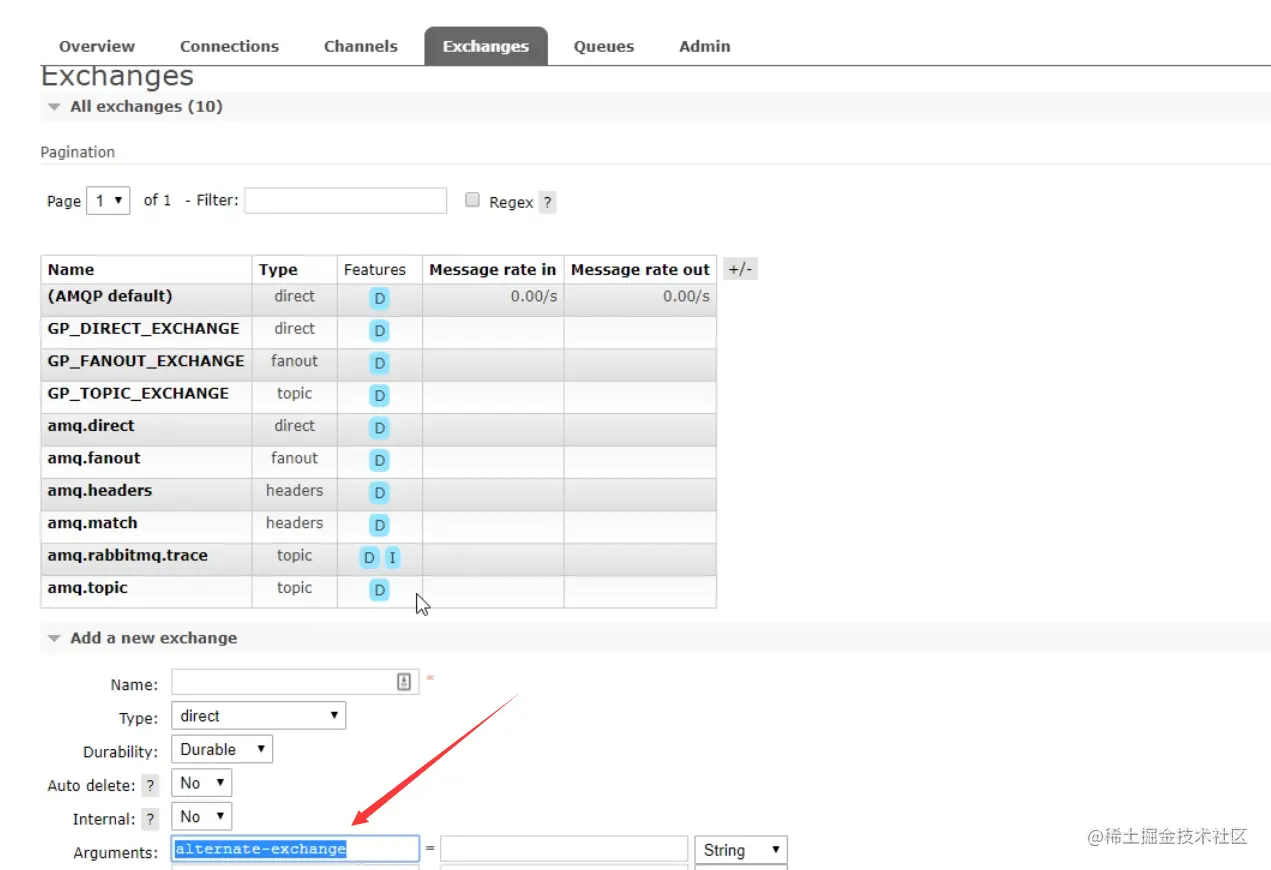Click the alternate-exchange argument key field
This screenshot has height=870, width=1271.
point(295,849)
